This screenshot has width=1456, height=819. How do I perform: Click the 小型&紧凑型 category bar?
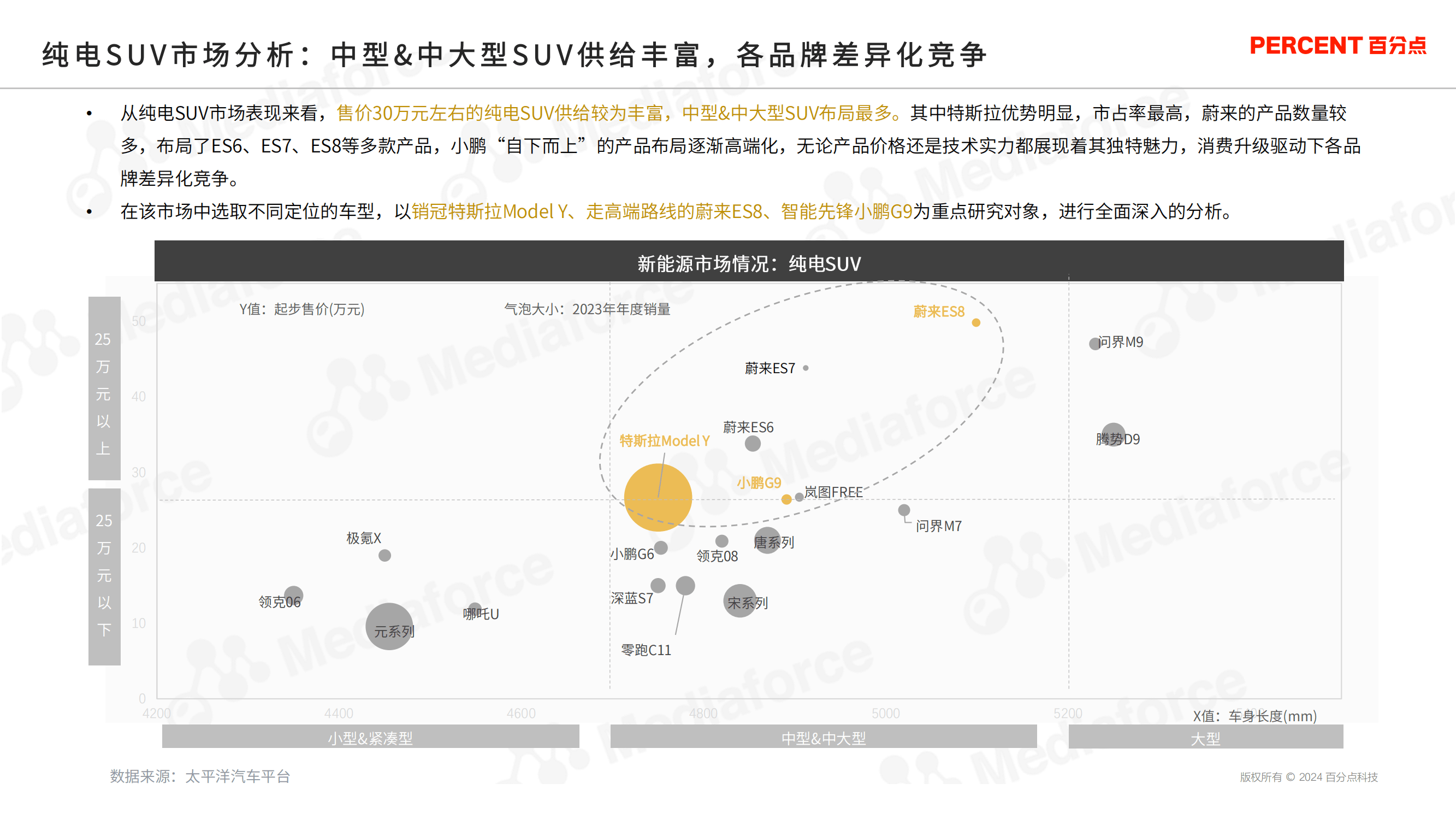[370, 737]
